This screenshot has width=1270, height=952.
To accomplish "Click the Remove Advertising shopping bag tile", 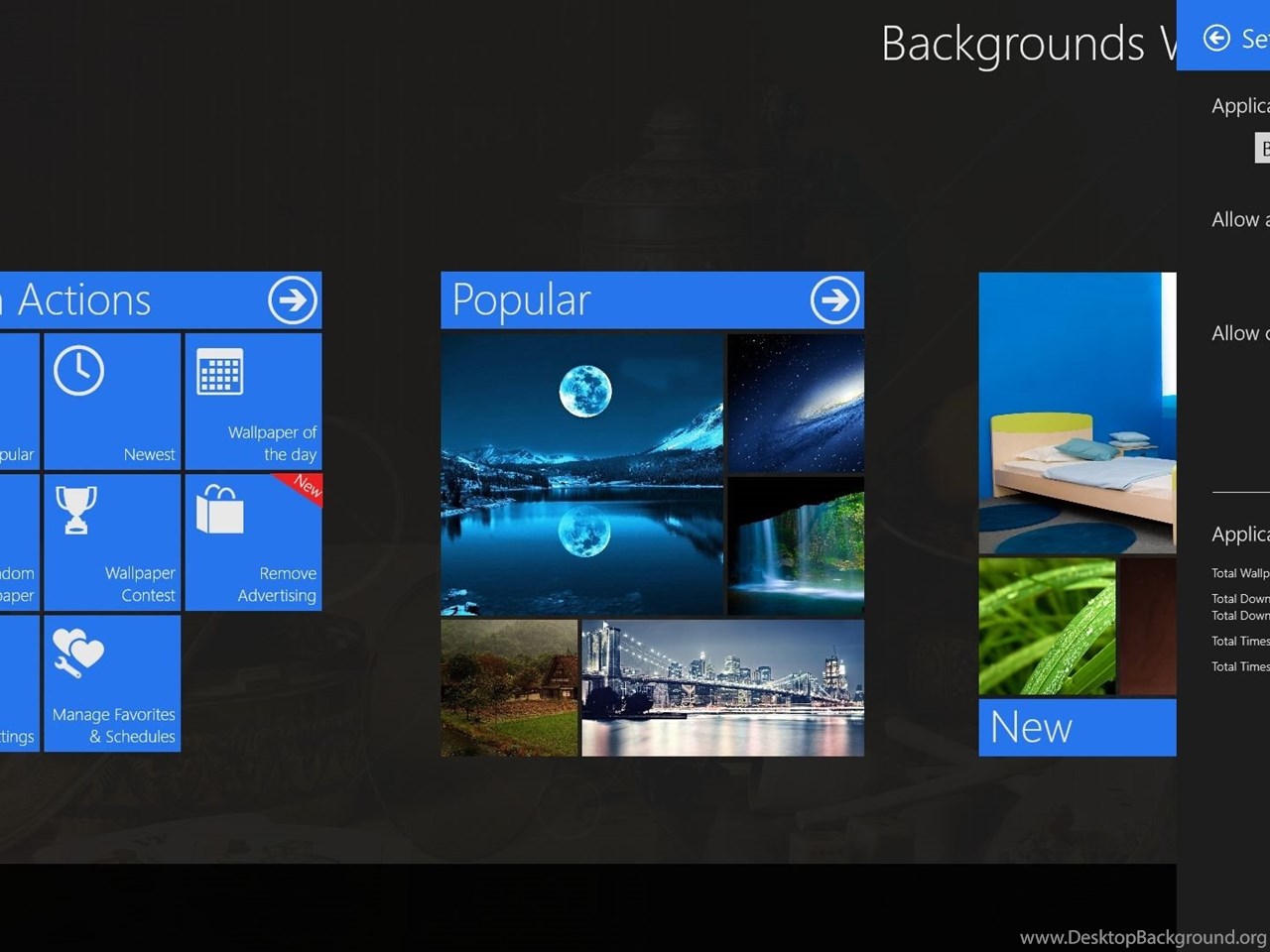I will point(253,541).
